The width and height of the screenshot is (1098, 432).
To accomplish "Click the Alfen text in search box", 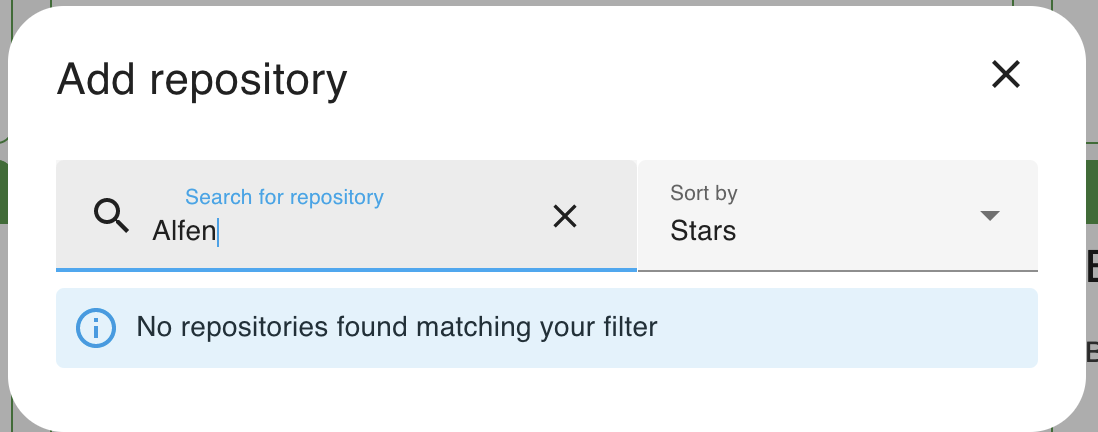I will point(184,230).
